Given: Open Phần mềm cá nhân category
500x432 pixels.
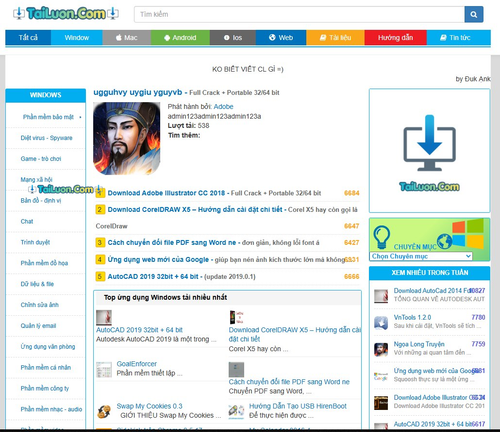Looking at the screenshot, I should click(46, 367).
